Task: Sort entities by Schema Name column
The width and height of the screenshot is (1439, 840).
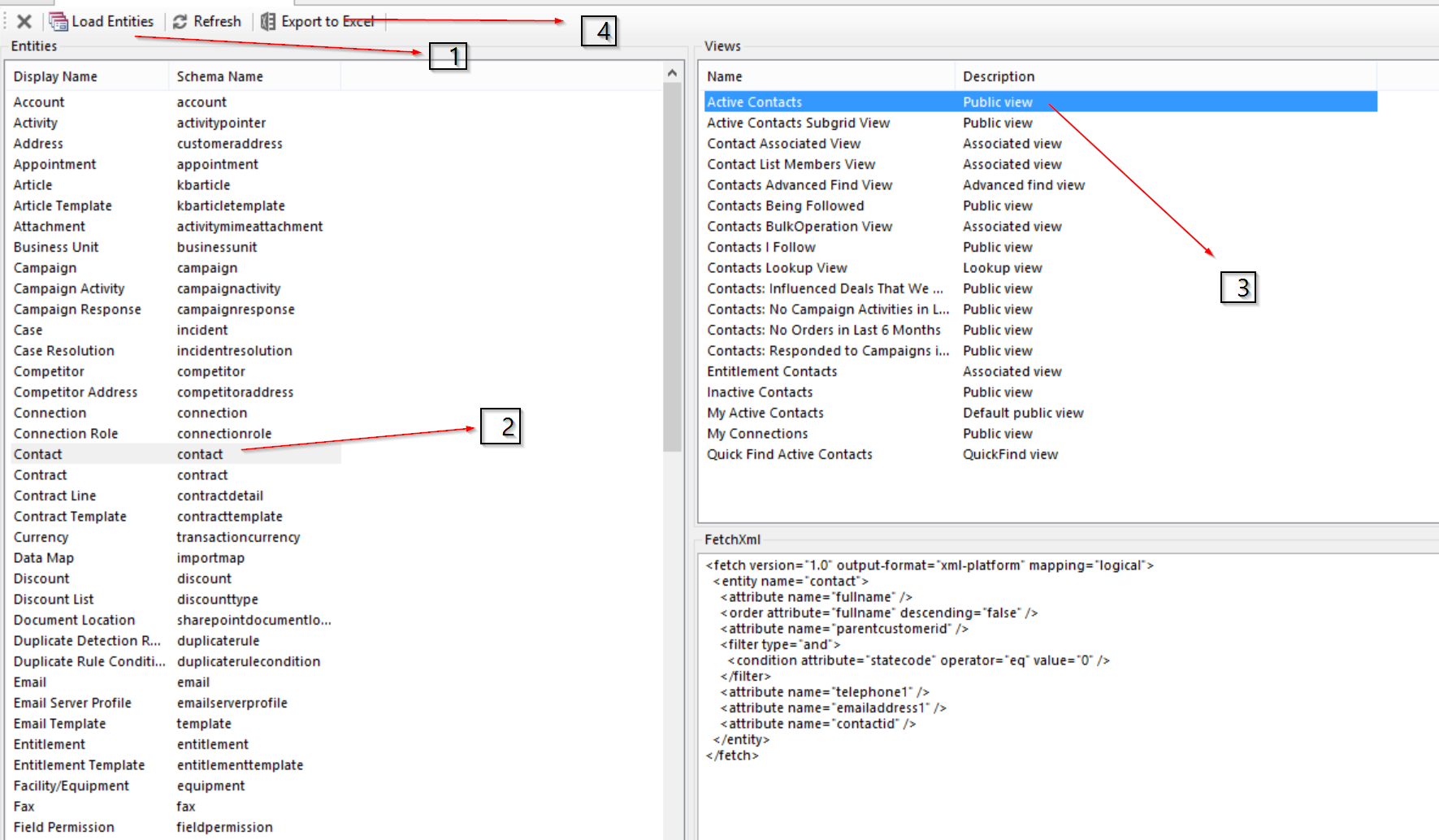Action: (x=219, y=76)
